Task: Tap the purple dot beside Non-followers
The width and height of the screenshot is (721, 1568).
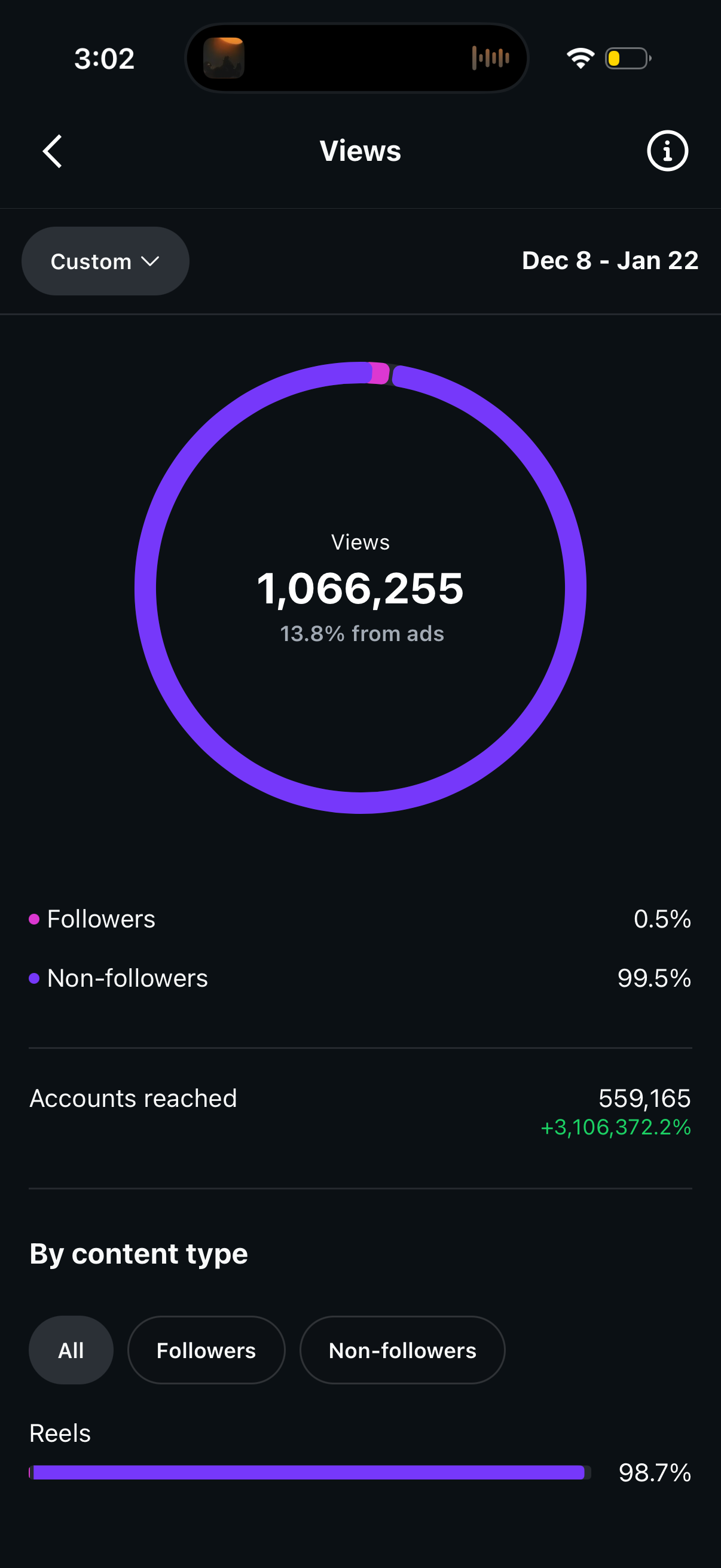Action: point(34,978)
